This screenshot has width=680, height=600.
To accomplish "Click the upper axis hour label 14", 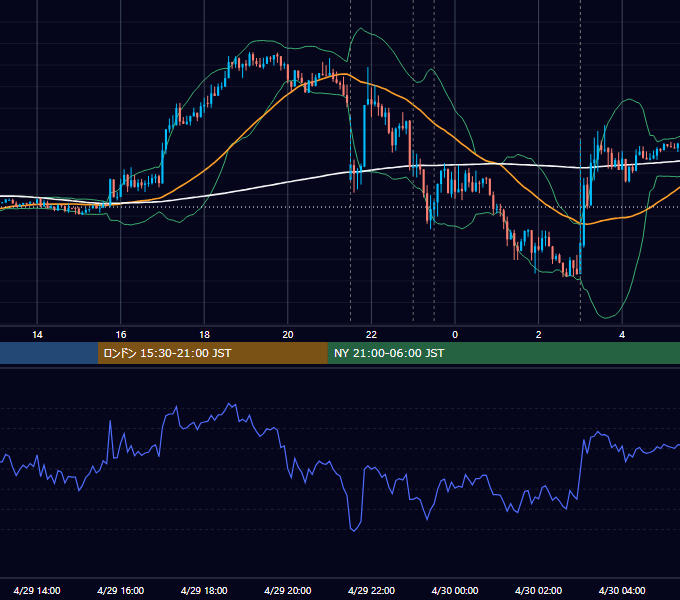I will [x=37, y=335].
